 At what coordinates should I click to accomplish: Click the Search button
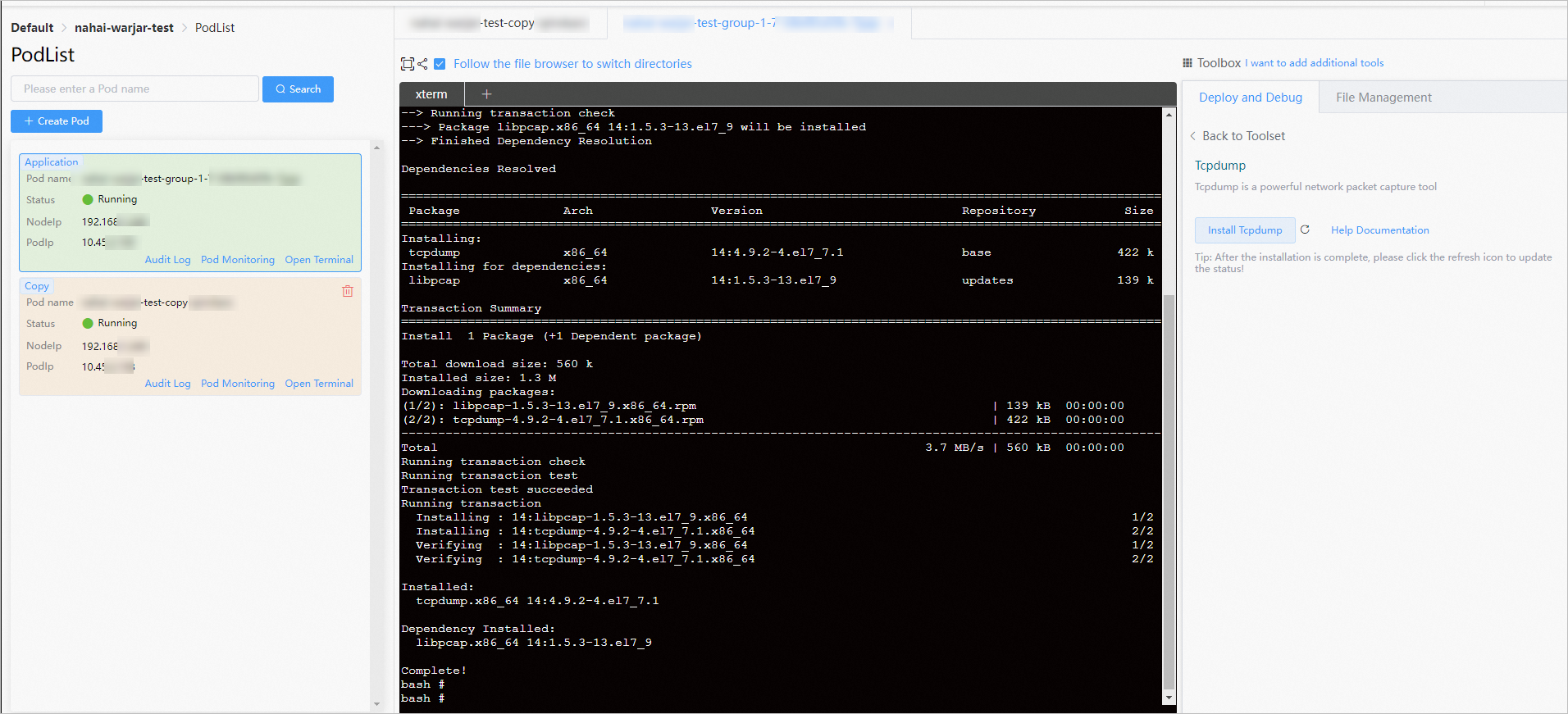(298, 89)
